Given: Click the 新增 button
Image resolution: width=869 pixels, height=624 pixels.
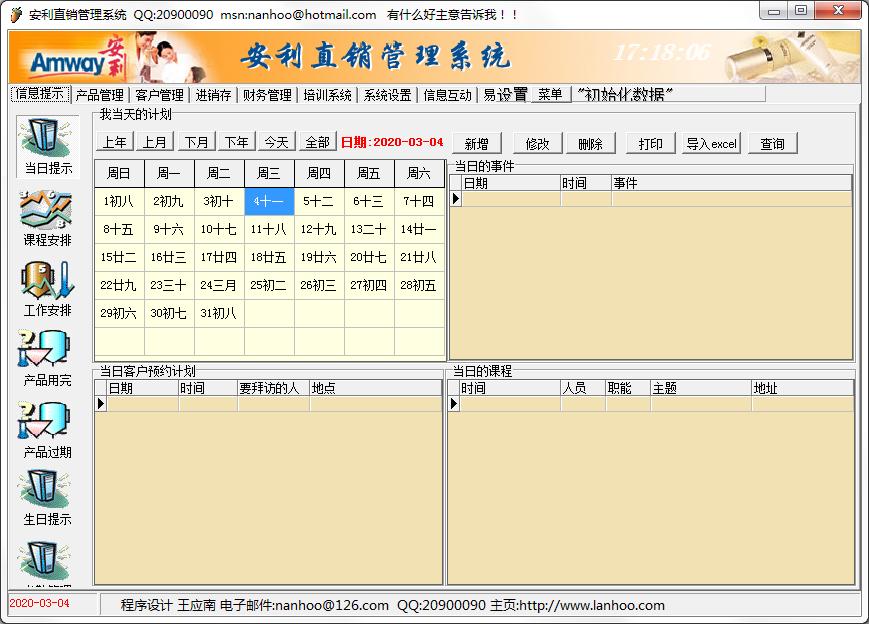Looking at the screenshot, I should coord(477,144).
